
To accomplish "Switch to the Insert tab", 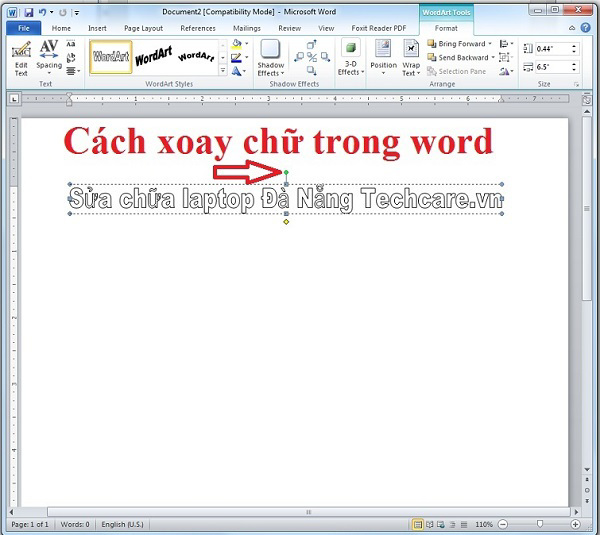I will click(97, 28).
